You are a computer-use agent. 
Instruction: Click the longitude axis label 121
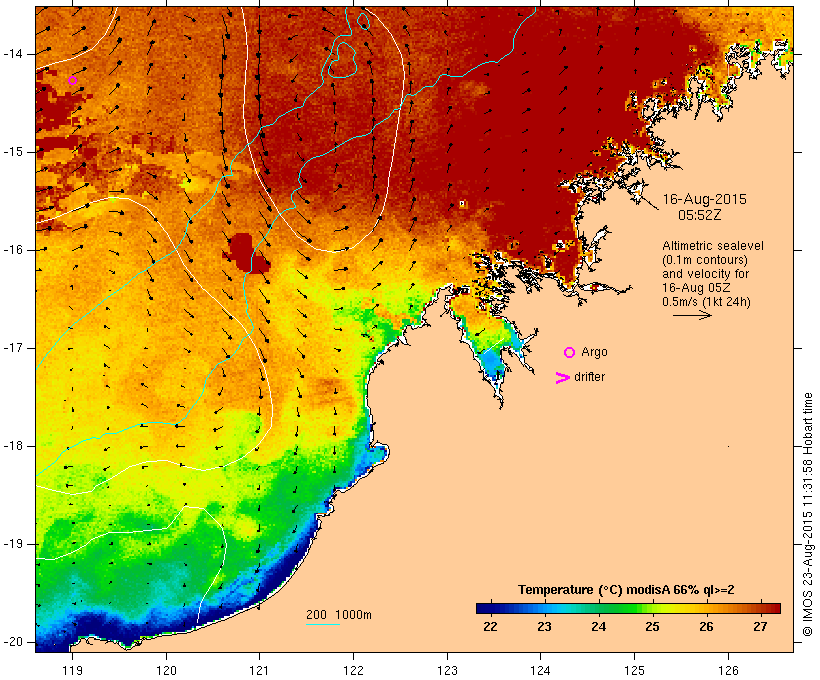(259, 670)
